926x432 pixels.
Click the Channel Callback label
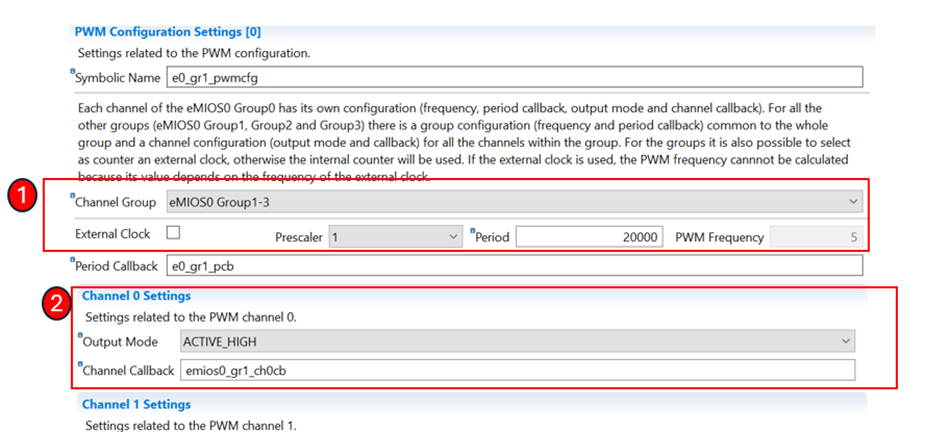point(128,371)
